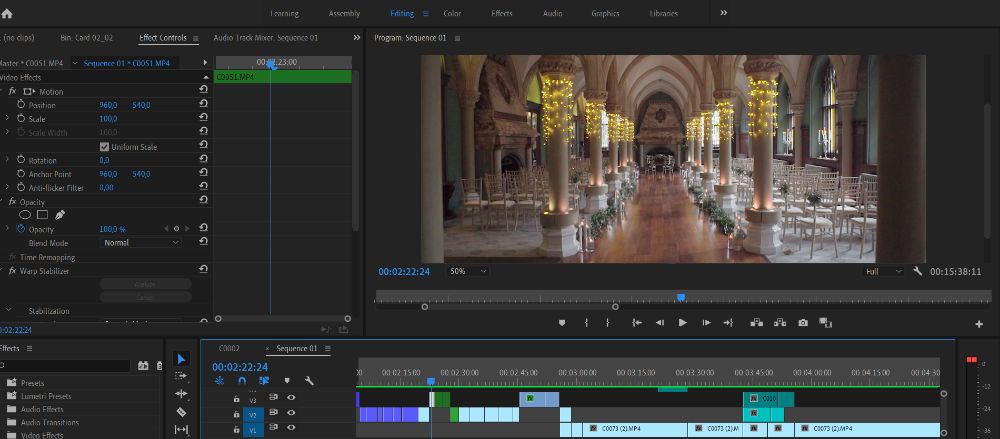Mark Out point in Program monitor
The height and width of the screenshot is (439, 1000).
608,323
